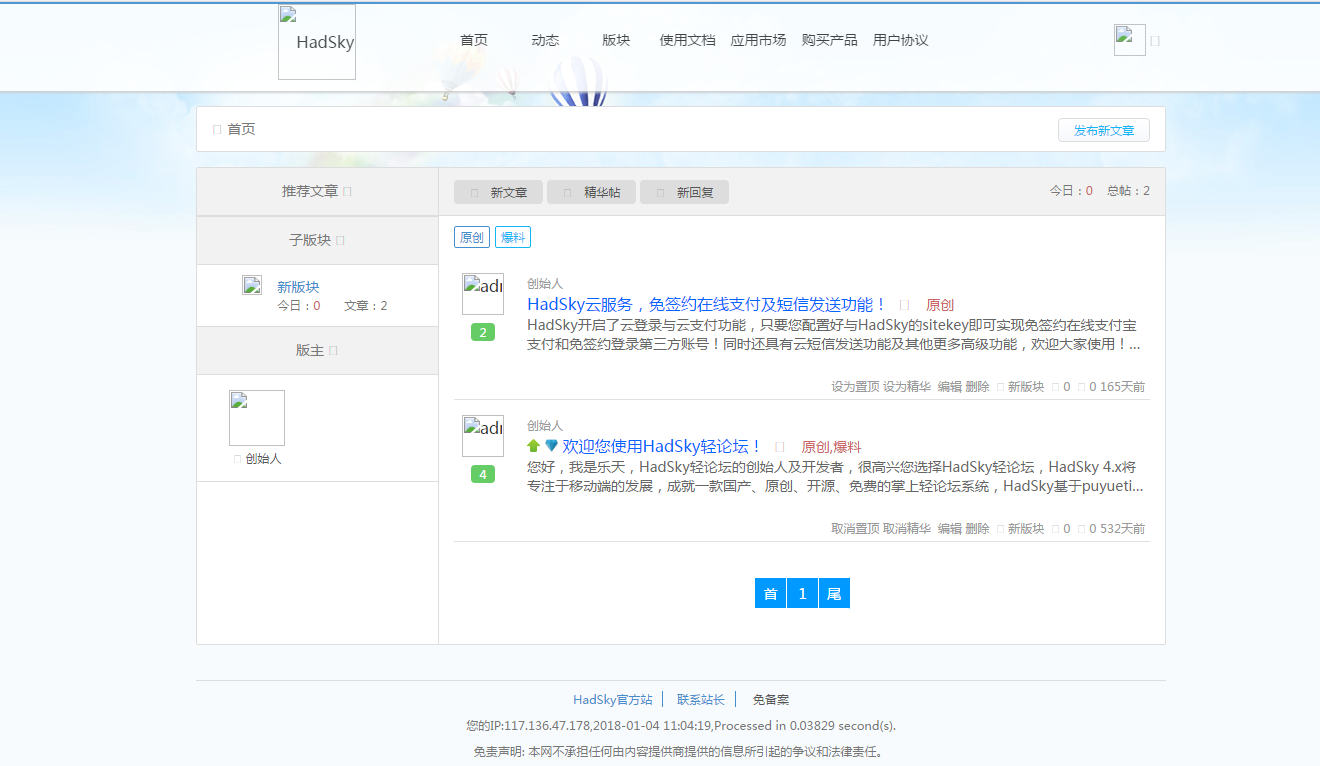Screen dimensions: 1320x766
Task: Click moderator name 创始人 under avatar
Action: coord(263,459)
